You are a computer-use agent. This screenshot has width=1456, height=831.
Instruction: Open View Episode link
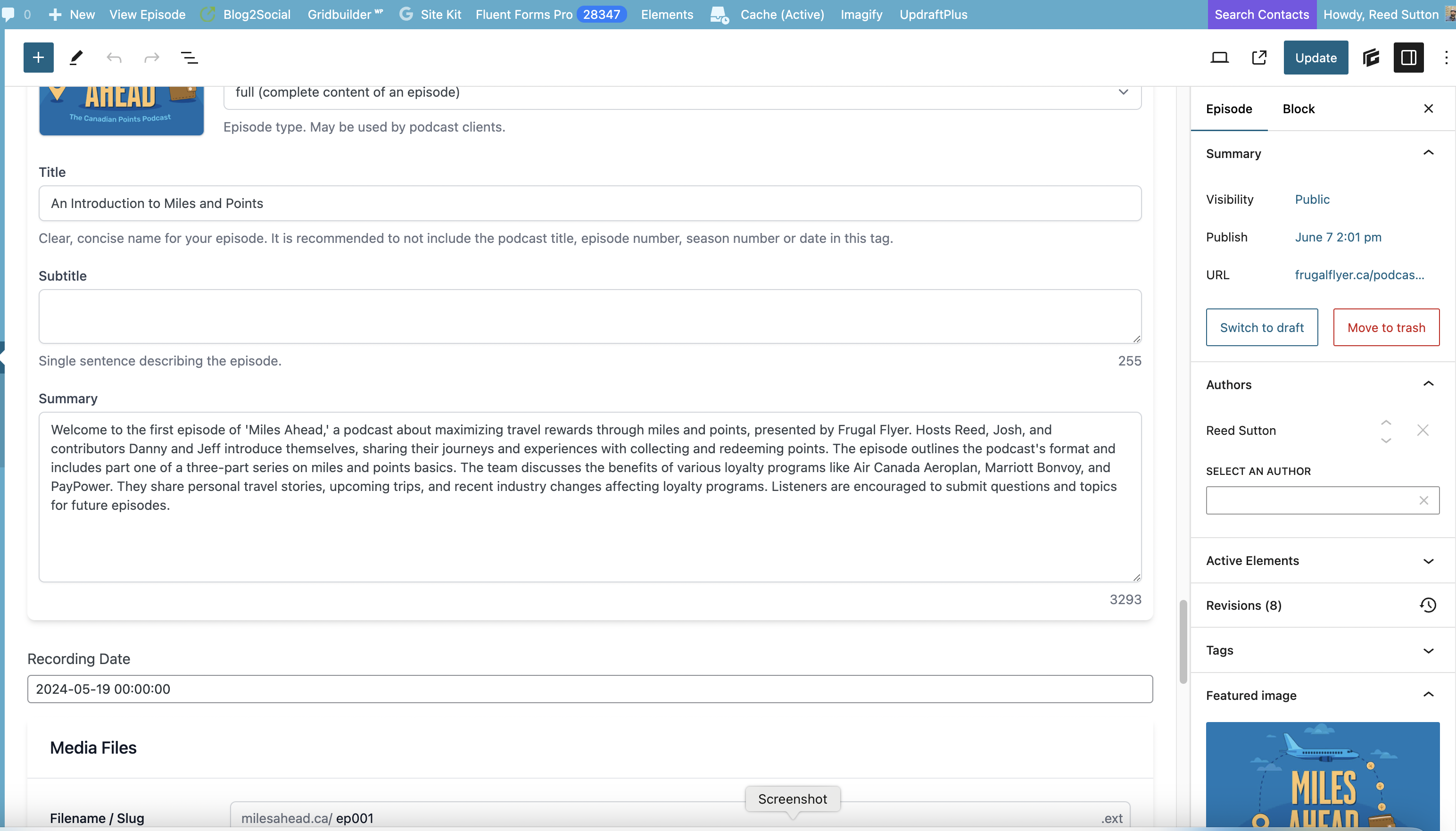[147, 14]
